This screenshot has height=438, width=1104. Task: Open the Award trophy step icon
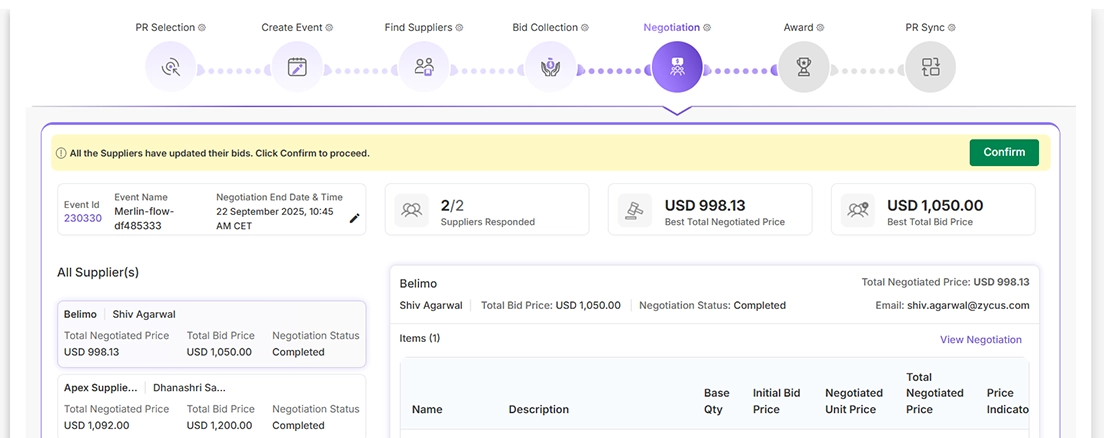click(803, 67)
